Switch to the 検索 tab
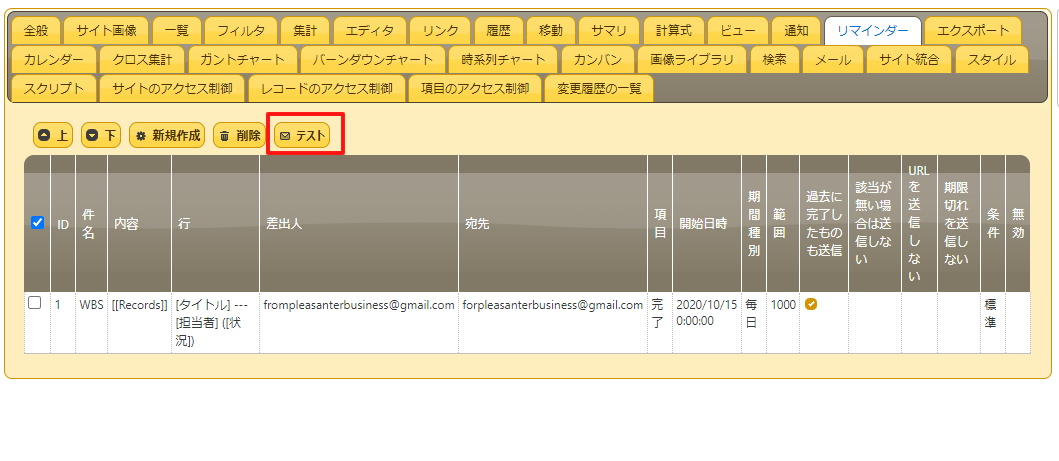The width and height of the screenshot is (1059, 461). pyautogui.click(x=774, y=59)
